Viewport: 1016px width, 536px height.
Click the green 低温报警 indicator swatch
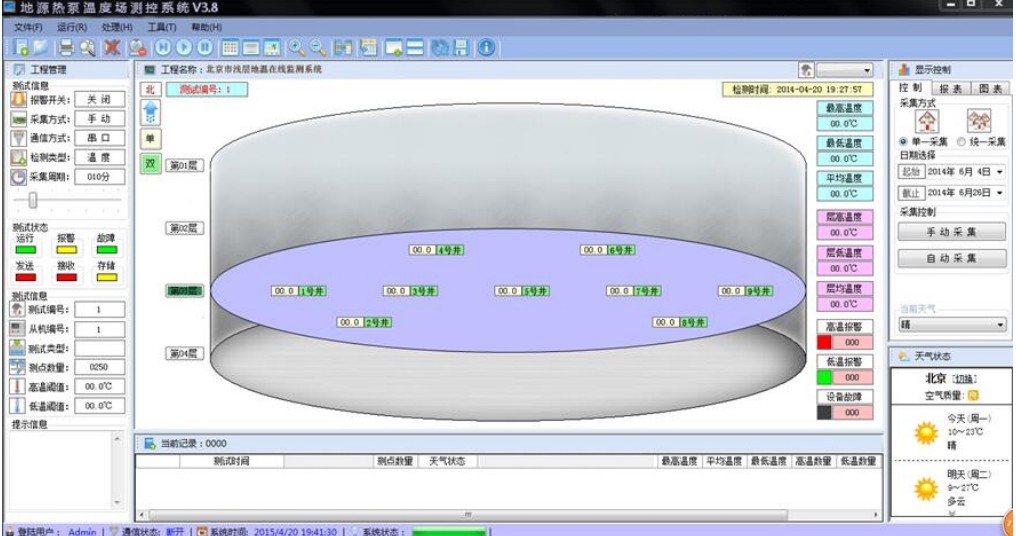[x=824, y=377]
